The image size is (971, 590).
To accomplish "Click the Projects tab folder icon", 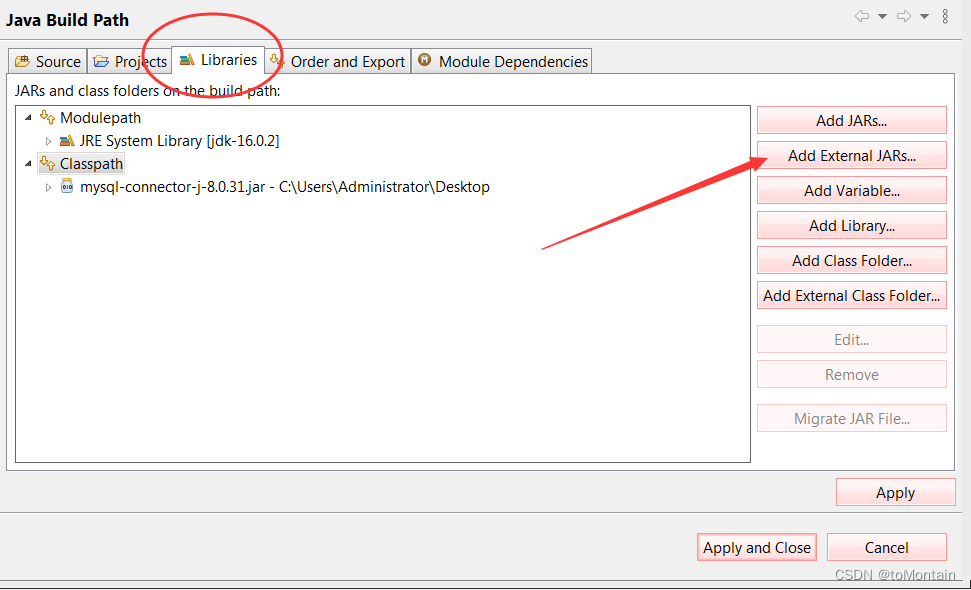I will coord(101,61).
